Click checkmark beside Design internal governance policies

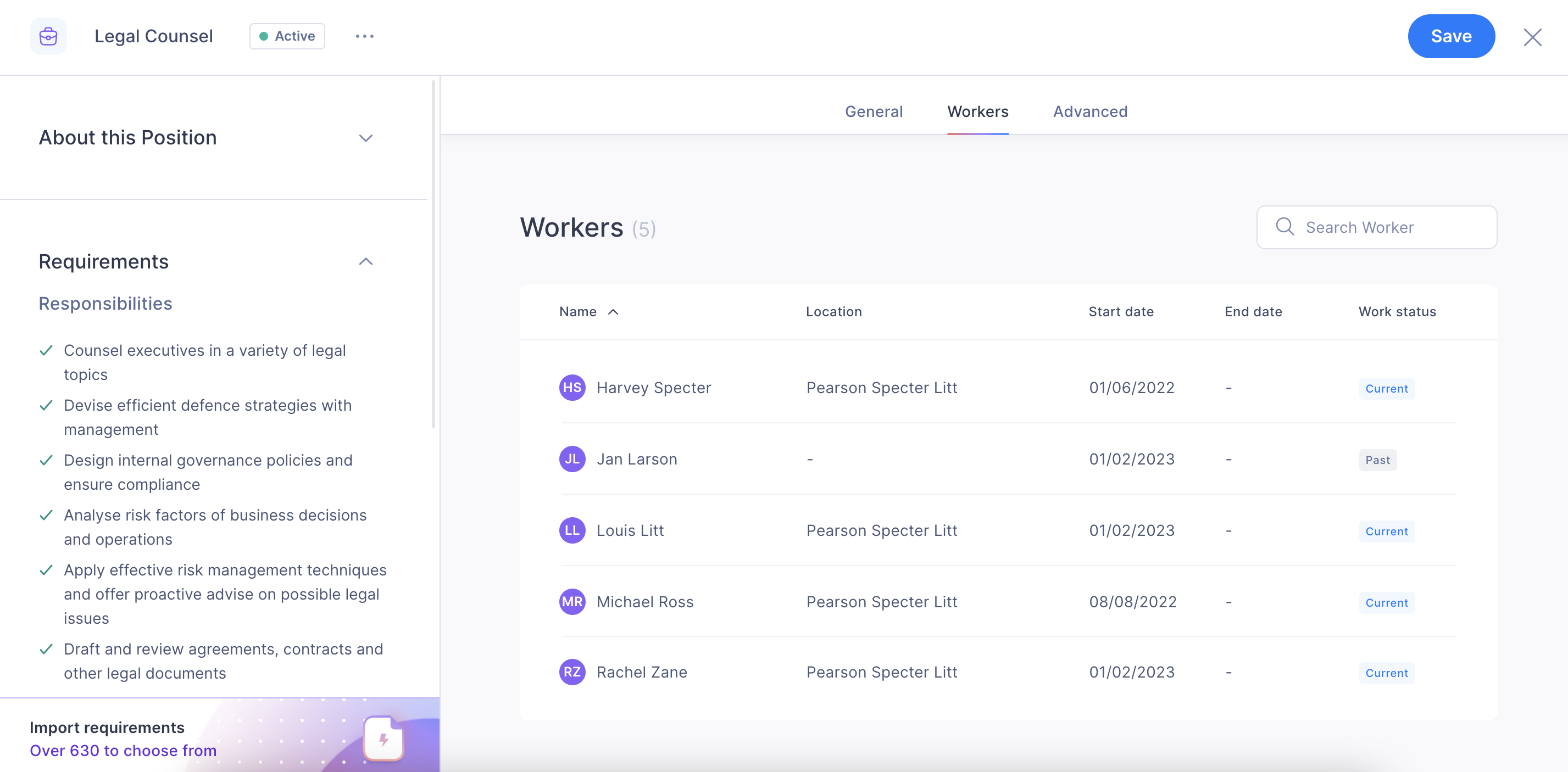coord(46,461)
